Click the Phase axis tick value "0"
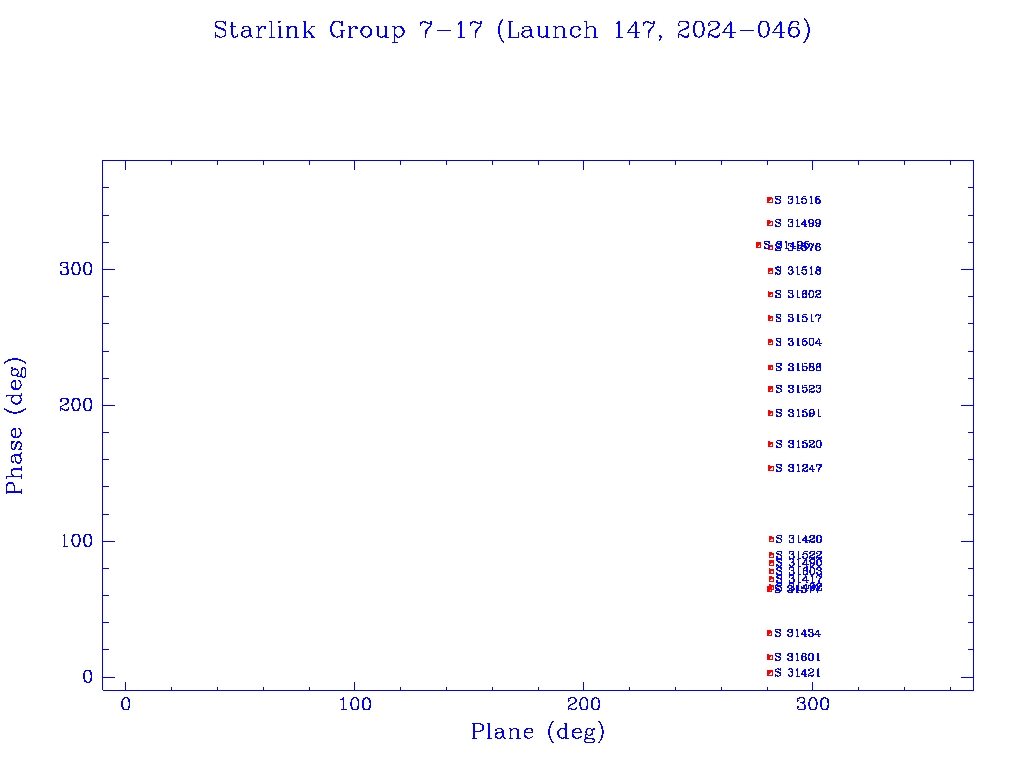This screenshot has height=768, width=1024. 88,677
